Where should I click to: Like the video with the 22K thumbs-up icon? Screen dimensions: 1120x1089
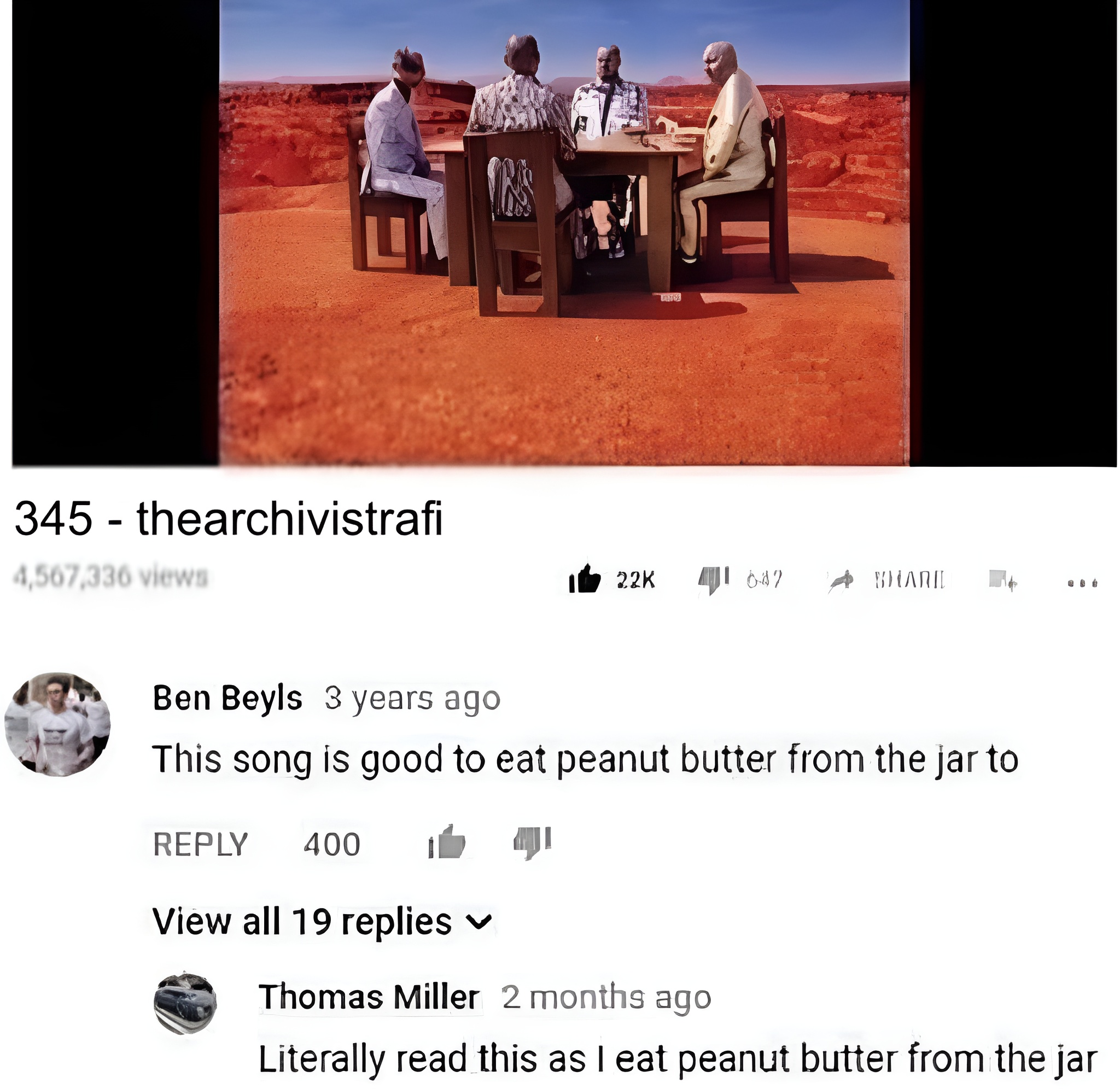585,579
